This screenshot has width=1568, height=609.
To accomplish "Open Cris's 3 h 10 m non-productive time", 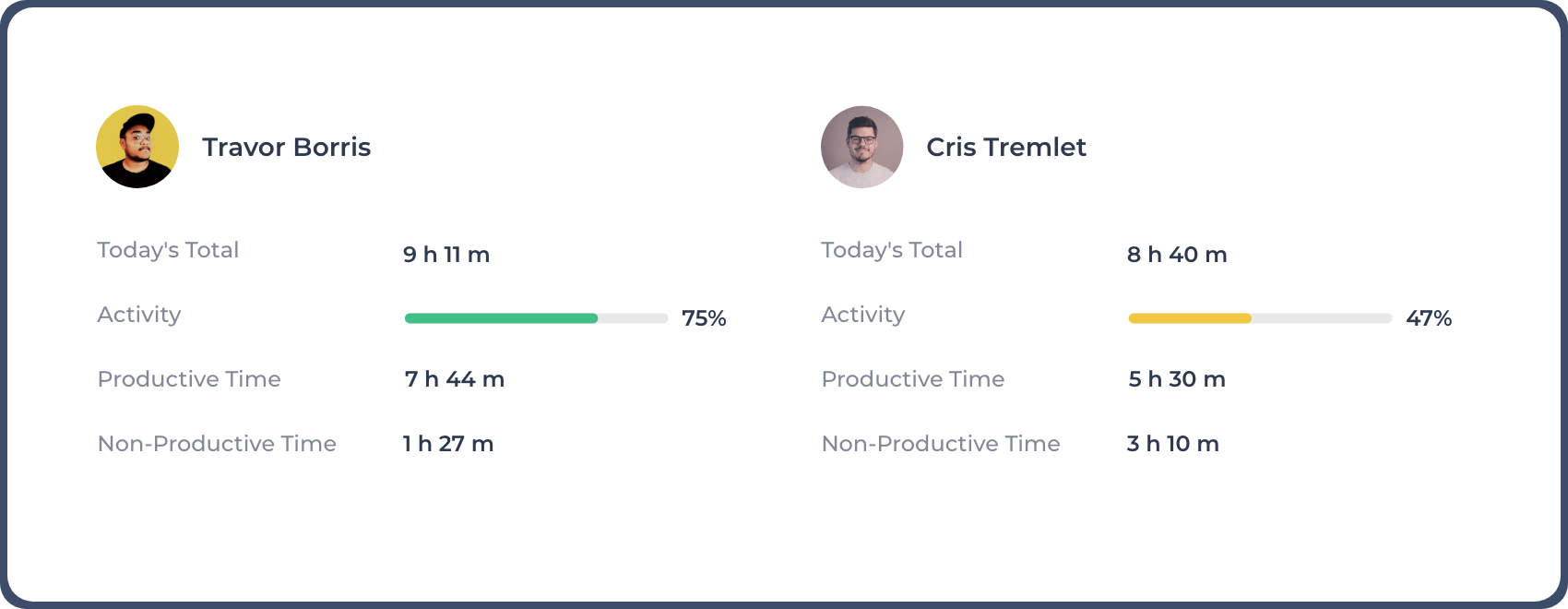I will pos(1172,443).
